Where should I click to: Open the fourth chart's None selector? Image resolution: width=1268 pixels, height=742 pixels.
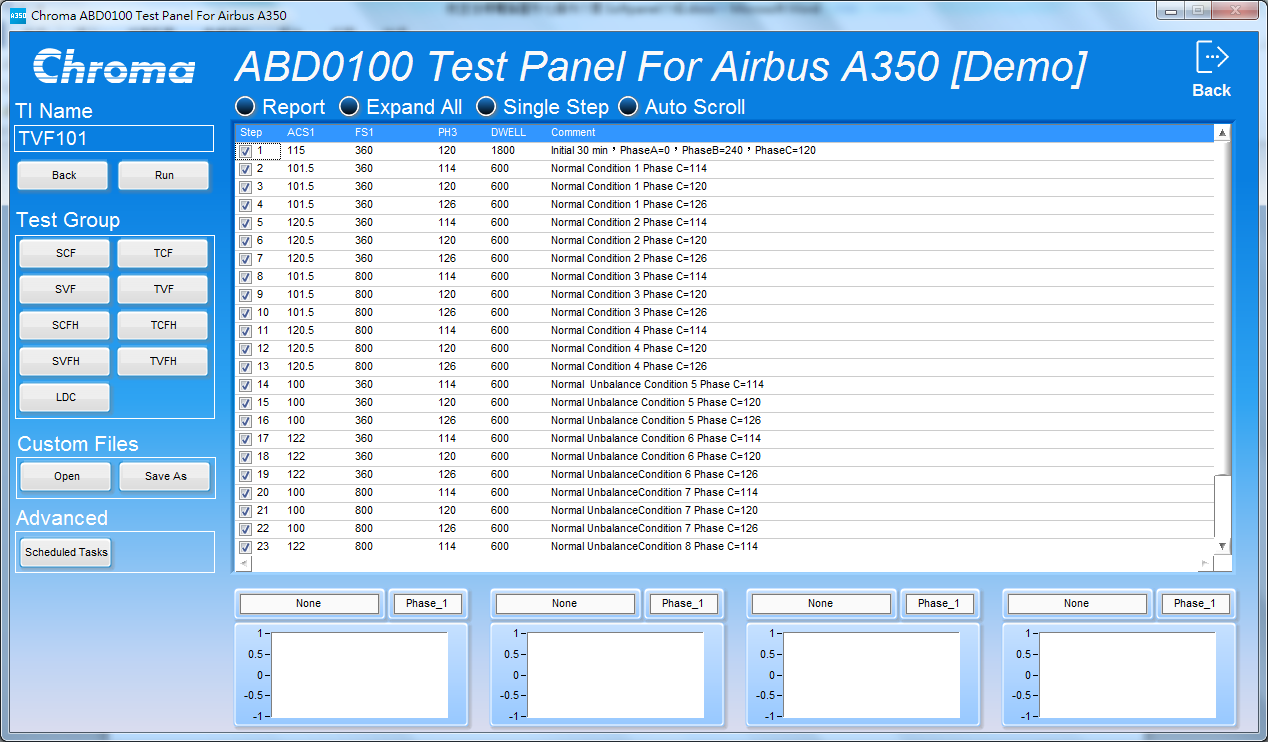click(1077, 603)
